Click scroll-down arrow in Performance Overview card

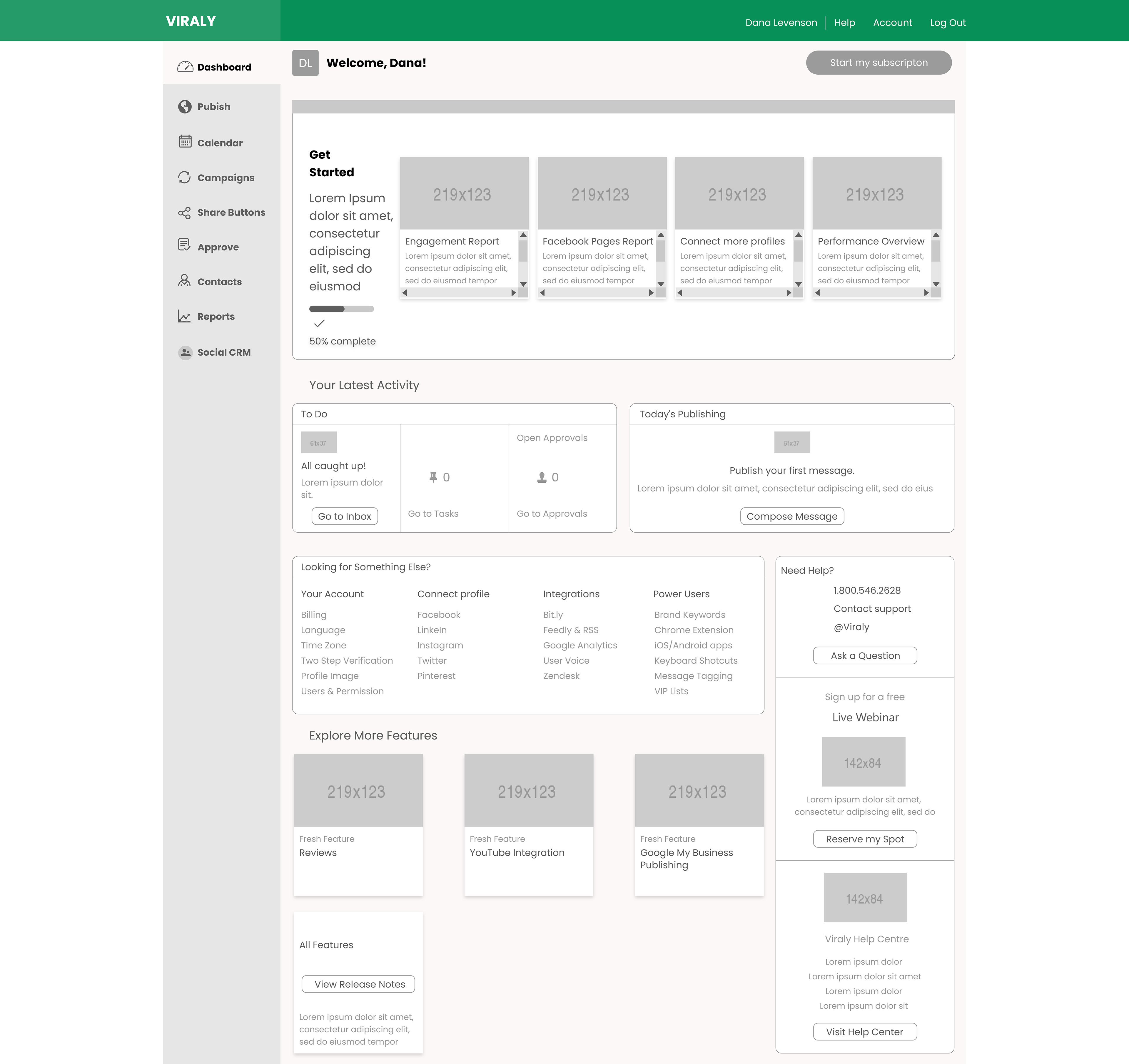[x=936, y=284]
